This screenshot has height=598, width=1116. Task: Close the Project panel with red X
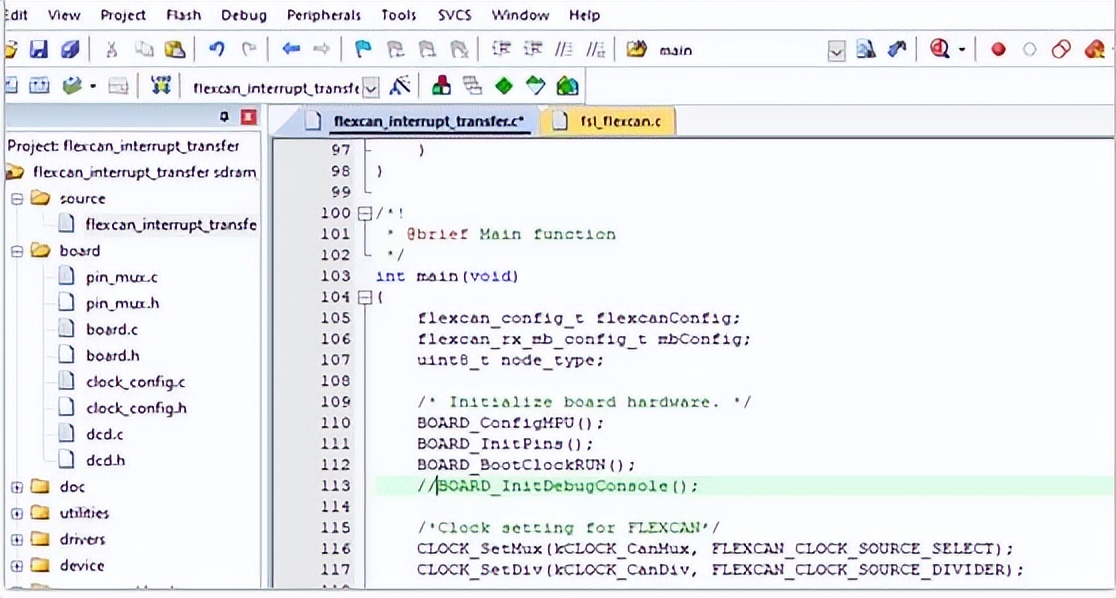click(x=248, y=118)
